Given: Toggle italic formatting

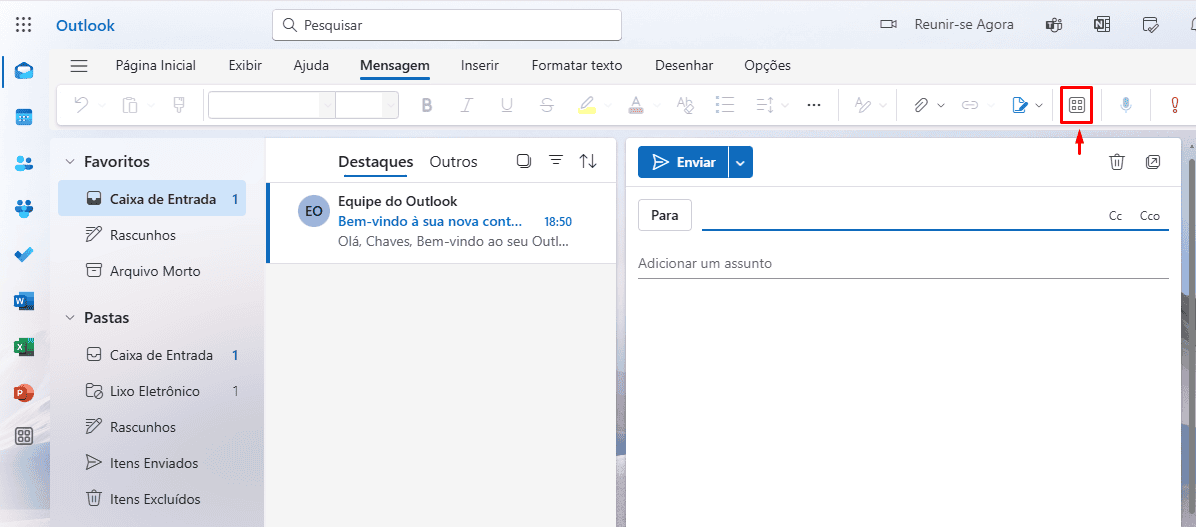Looking at the screenshot, I should pyautogui.click(x=467, y=105).
